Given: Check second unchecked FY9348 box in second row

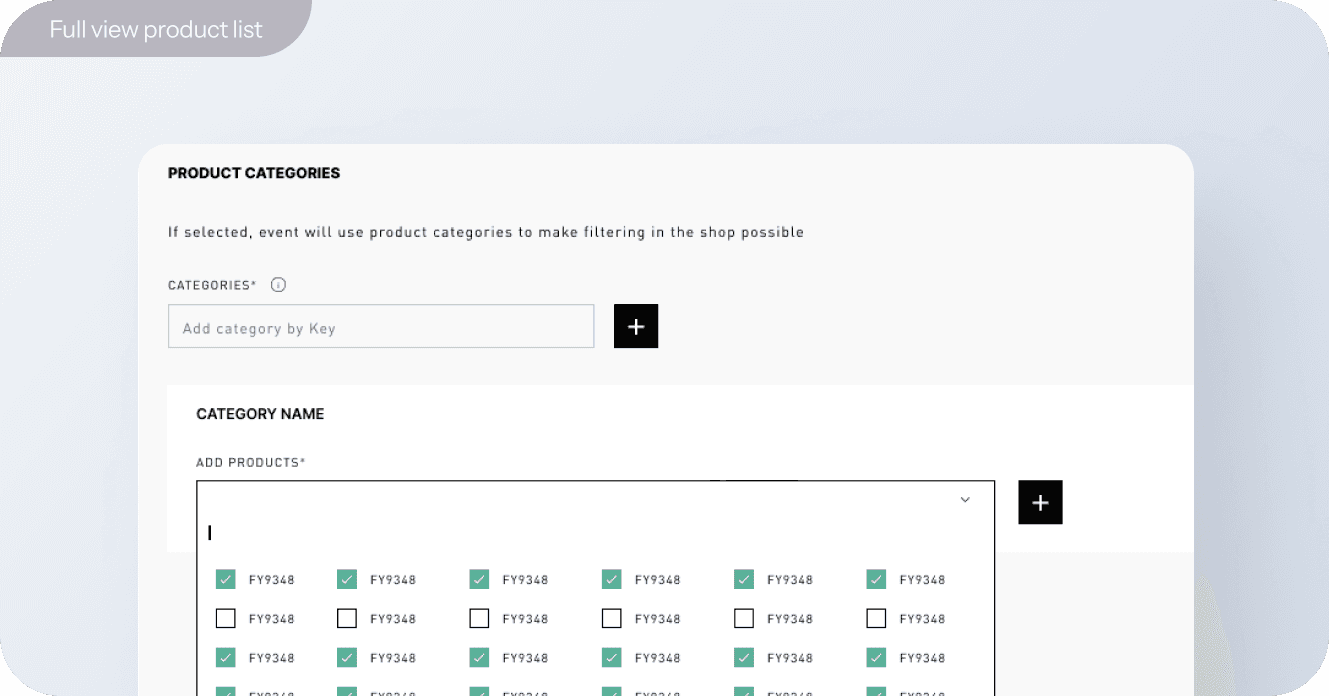Looking at the screenshot, I should click(347, 619).
